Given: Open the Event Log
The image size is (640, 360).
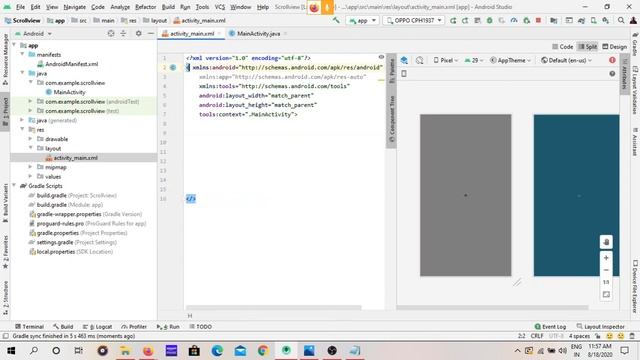Looking at the screenshot, I should pos(550,327).
